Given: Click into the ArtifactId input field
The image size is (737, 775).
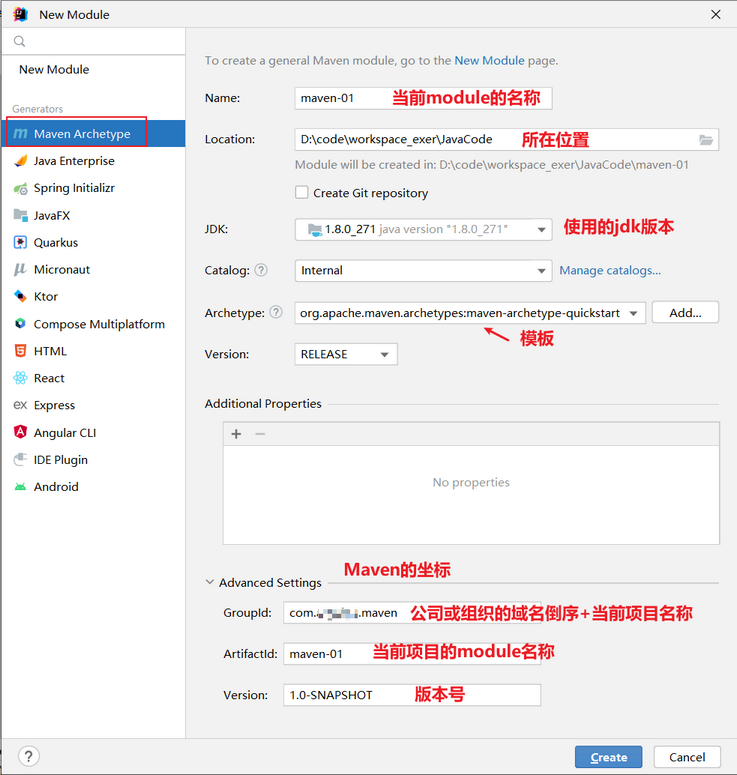Looking at the screenshot, I should [x=412, y=654].
